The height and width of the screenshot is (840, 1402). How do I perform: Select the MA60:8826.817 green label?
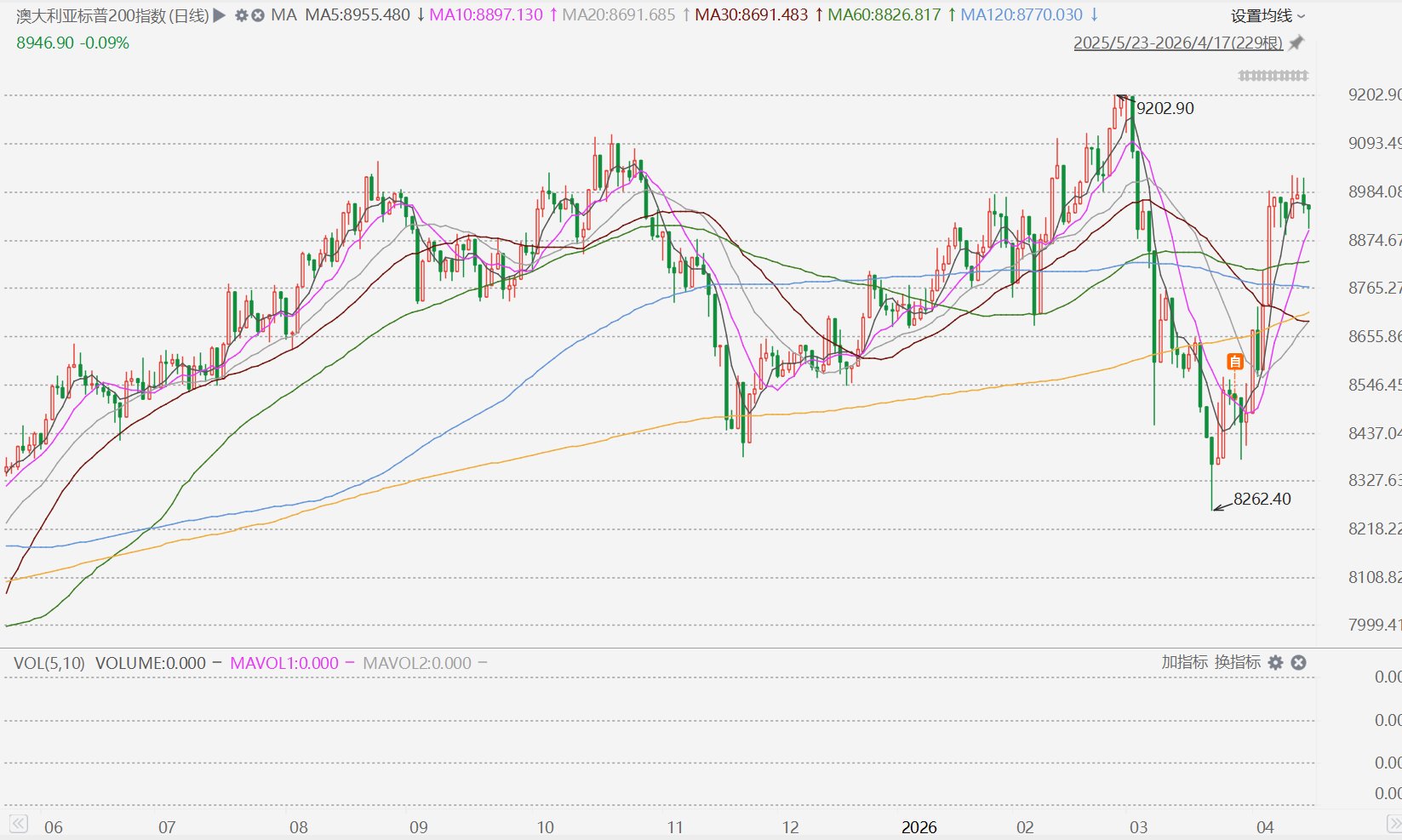click(x=884, y=15)
